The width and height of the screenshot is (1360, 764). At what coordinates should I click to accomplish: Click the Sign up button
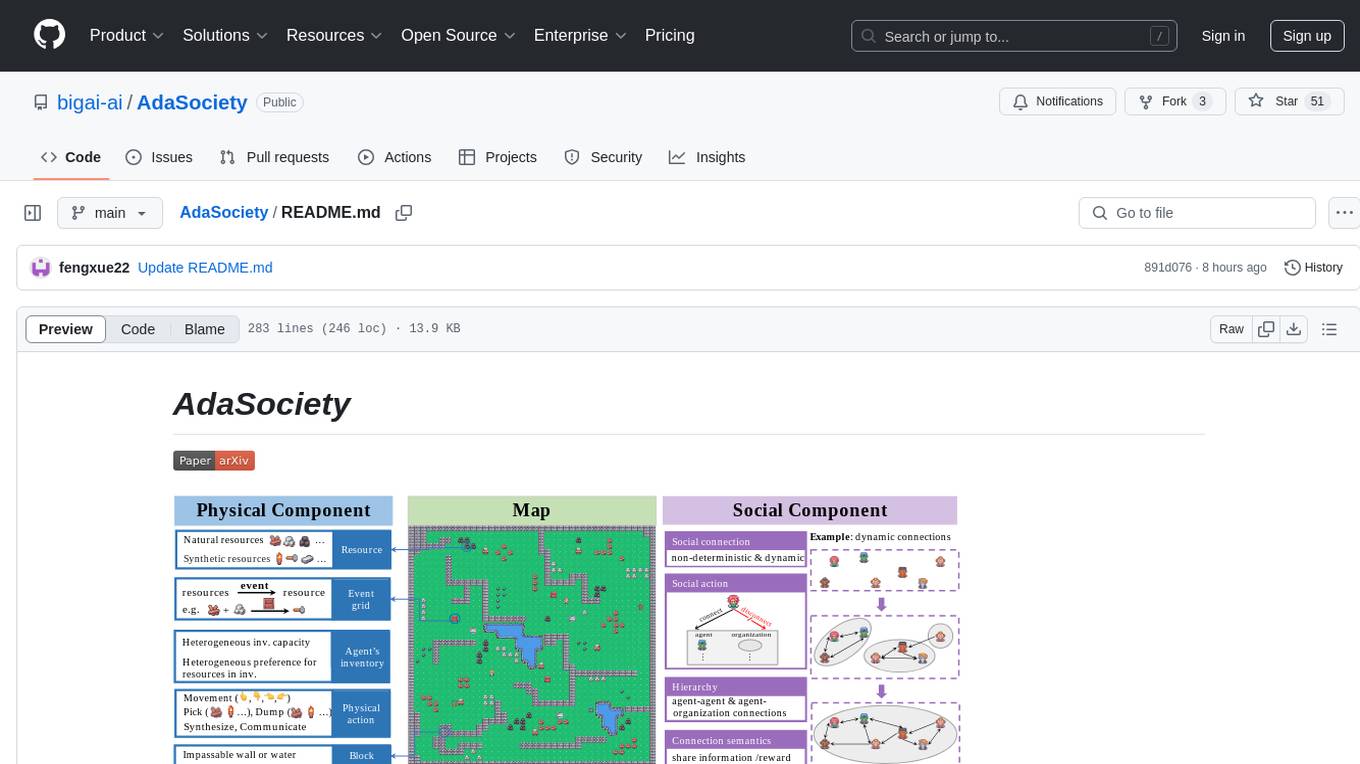coord(1307,36)
